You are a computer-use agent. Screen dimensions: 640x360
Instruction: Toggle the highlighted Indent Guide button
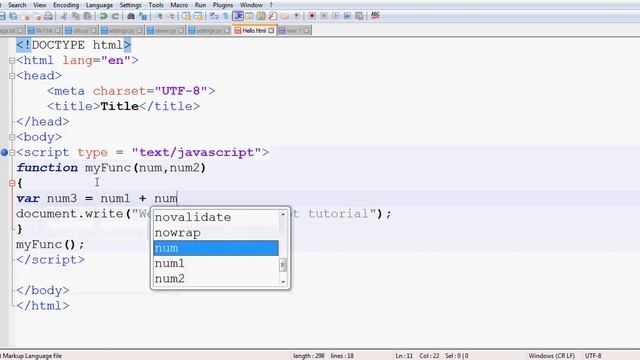[238, 16]
